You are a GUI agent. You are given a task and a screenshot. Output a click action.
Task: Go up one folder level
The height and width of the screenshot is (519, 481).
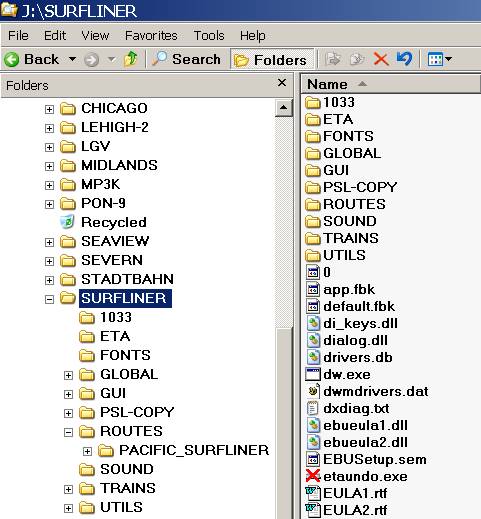[130, 59]
